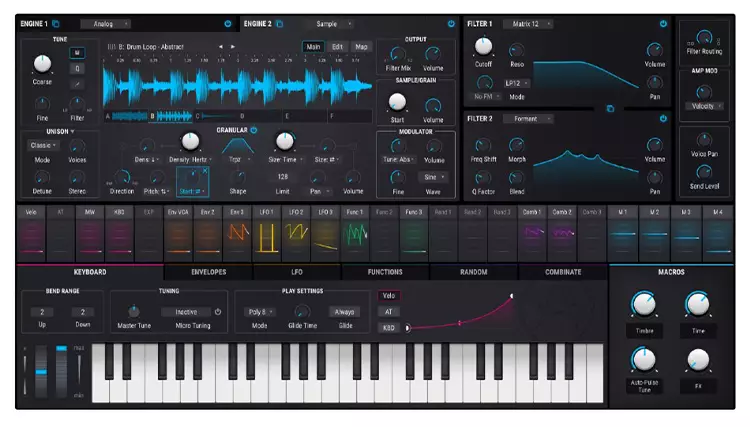Click the Main sample view button
This screenshot has width=750, height=427.
pyautogui.click(x=313, y=47)
